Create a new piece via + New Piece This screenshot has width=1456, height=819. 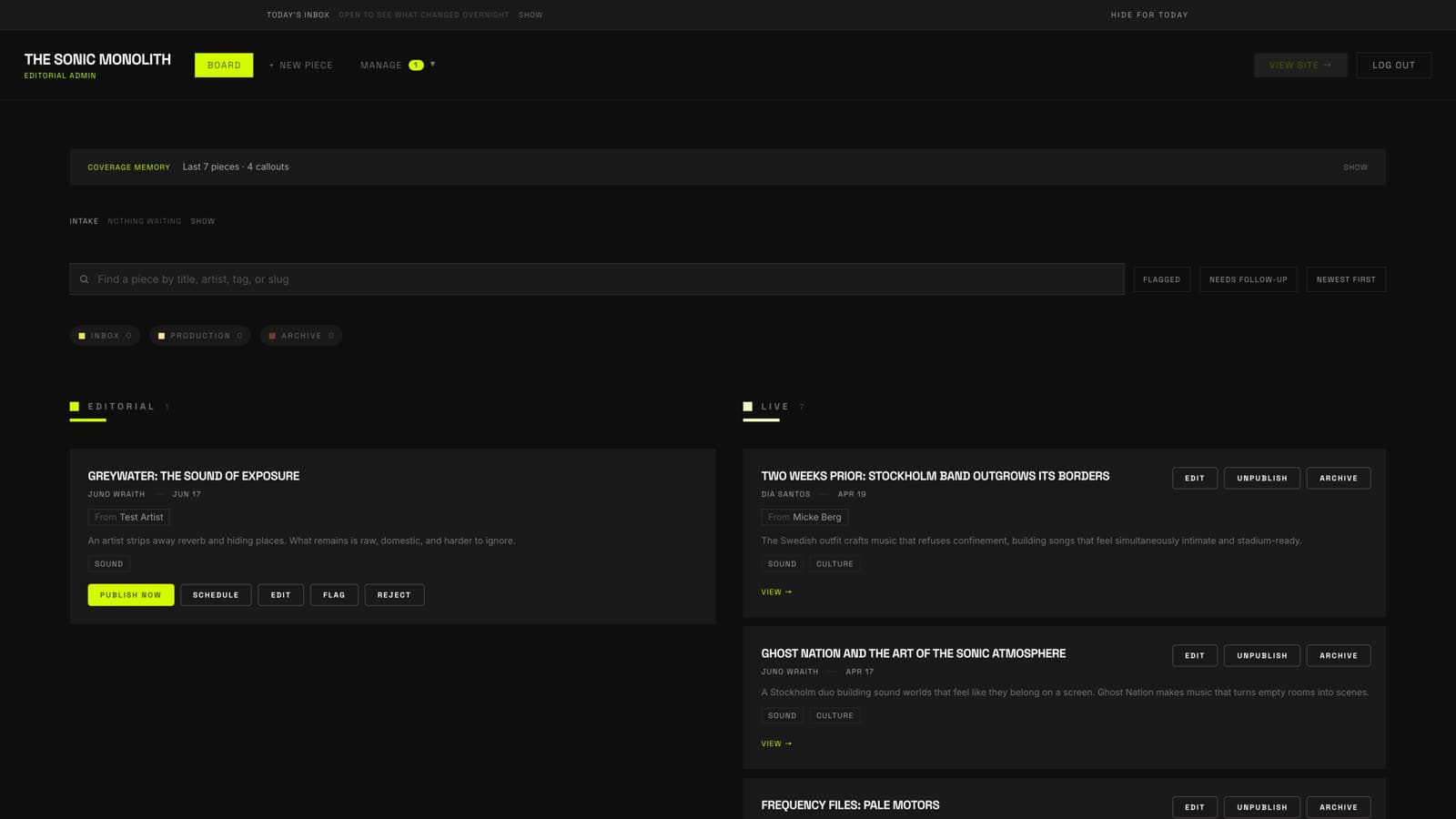tap(300, 65)
